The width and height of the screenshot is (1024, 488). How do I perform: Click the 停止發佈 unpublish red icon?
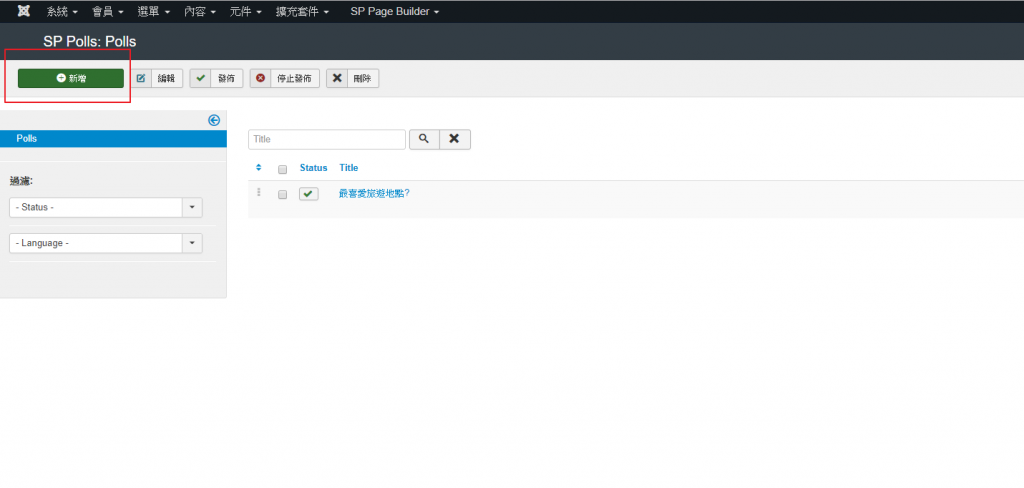261,78
